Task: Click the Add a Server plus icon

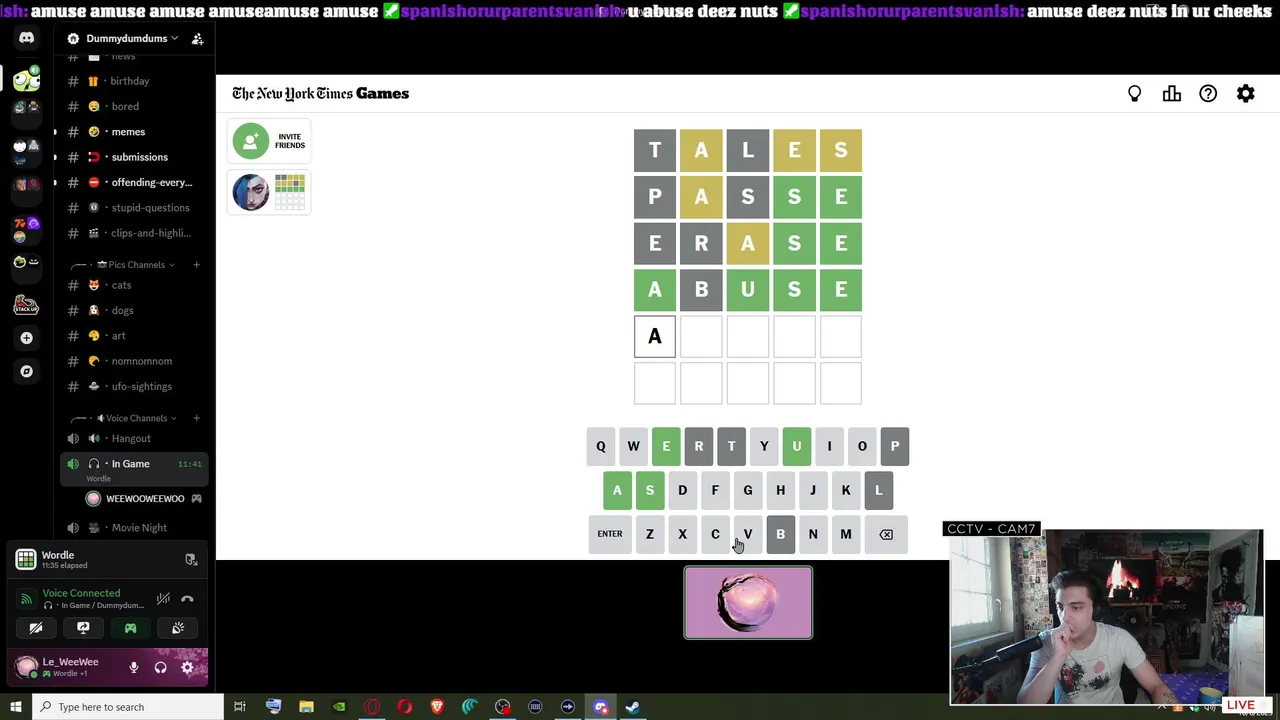Action: [x=27, y=338]
